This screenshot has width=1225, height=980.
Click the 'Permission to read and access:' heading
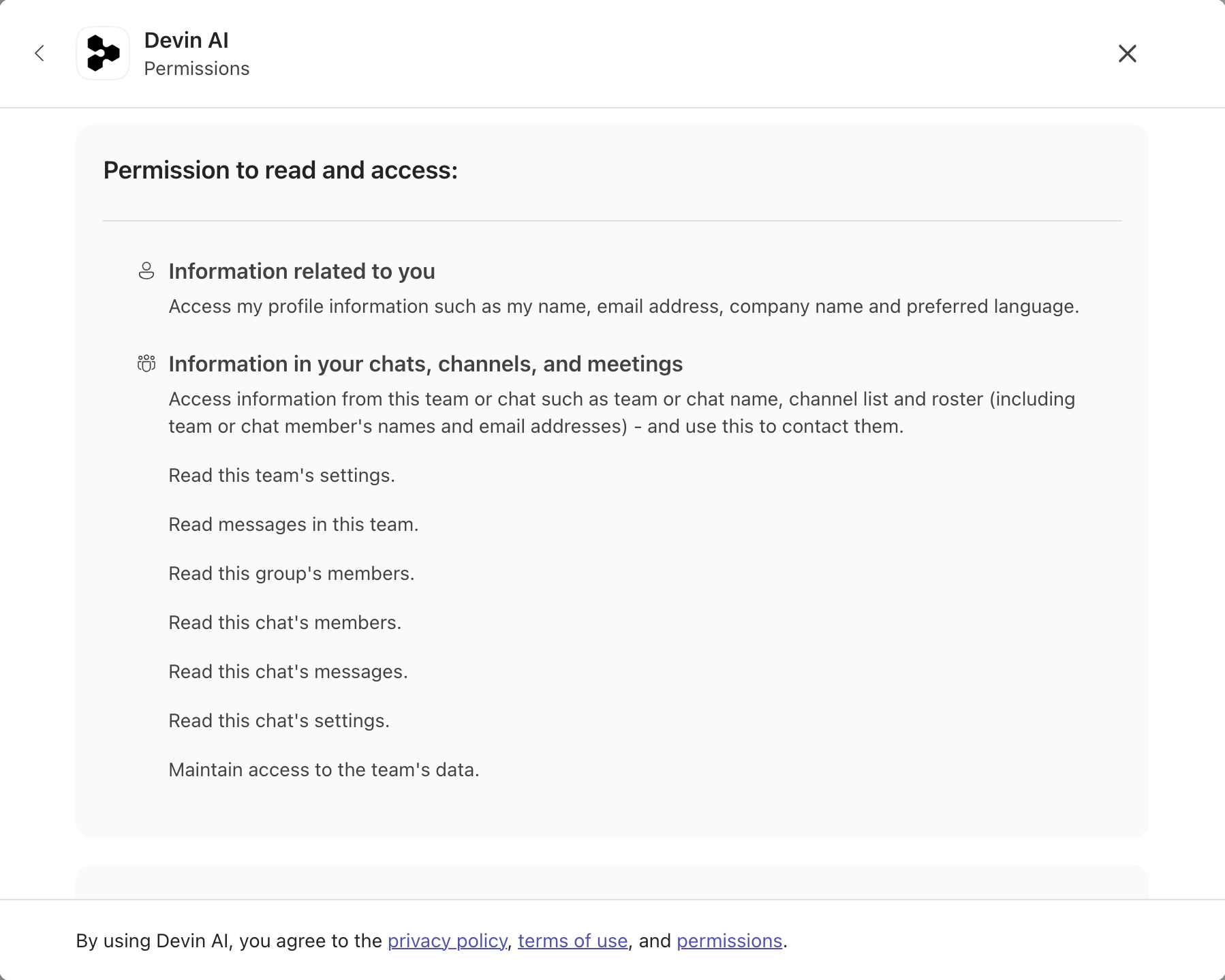point(281,170)
